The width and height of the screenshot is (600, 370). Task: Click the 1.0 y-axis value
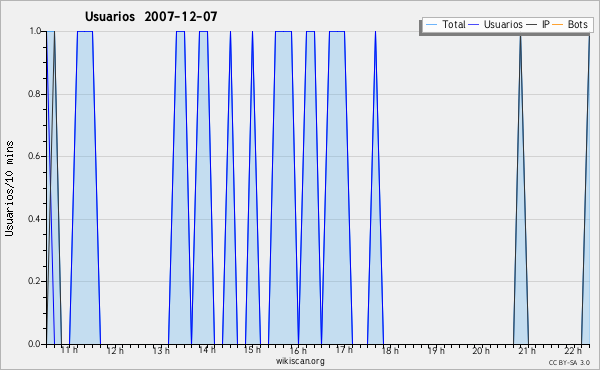click(x=35, y=31)
